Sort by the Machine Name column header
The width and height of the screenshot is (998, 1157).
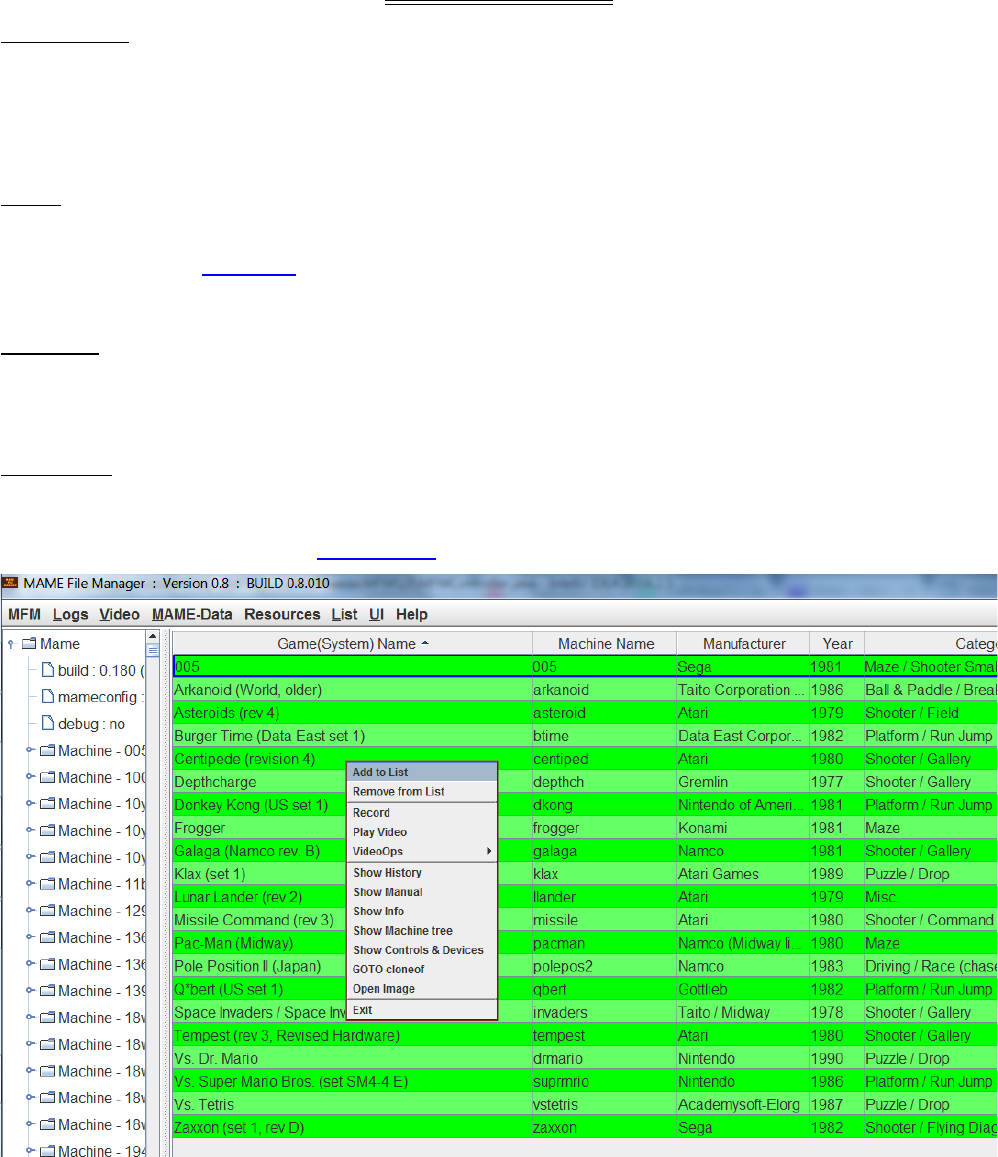(605, 643)
